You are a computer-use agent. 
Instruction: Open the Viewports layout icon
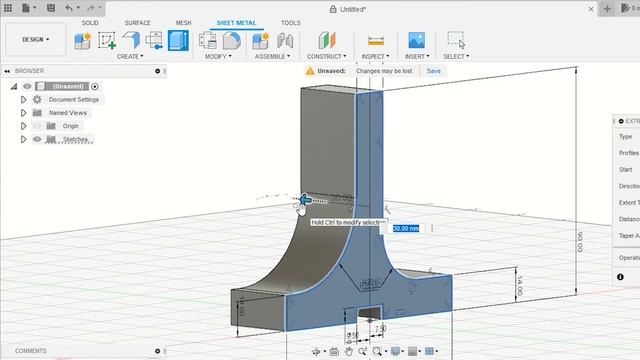coord(429,351)
